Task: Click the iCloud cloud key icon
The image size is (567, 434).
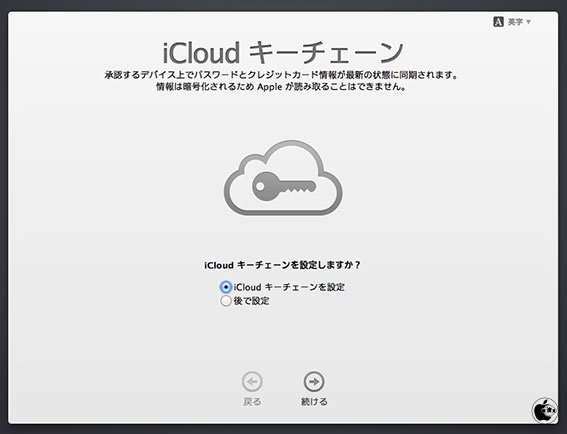Action: pyautogui.click(x=283, y=178)
